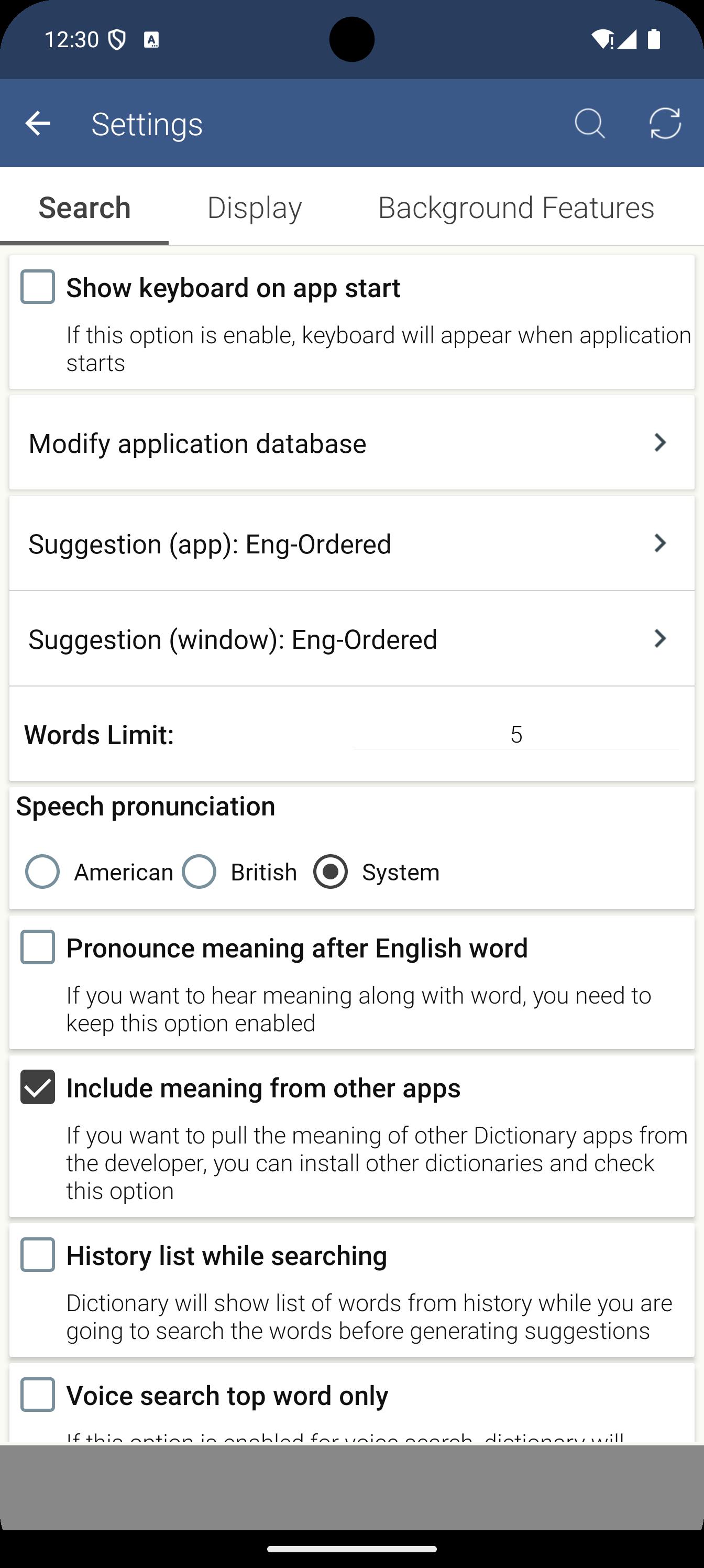Switch to the Display tab

pyautogui.click(x=255, y=208)
